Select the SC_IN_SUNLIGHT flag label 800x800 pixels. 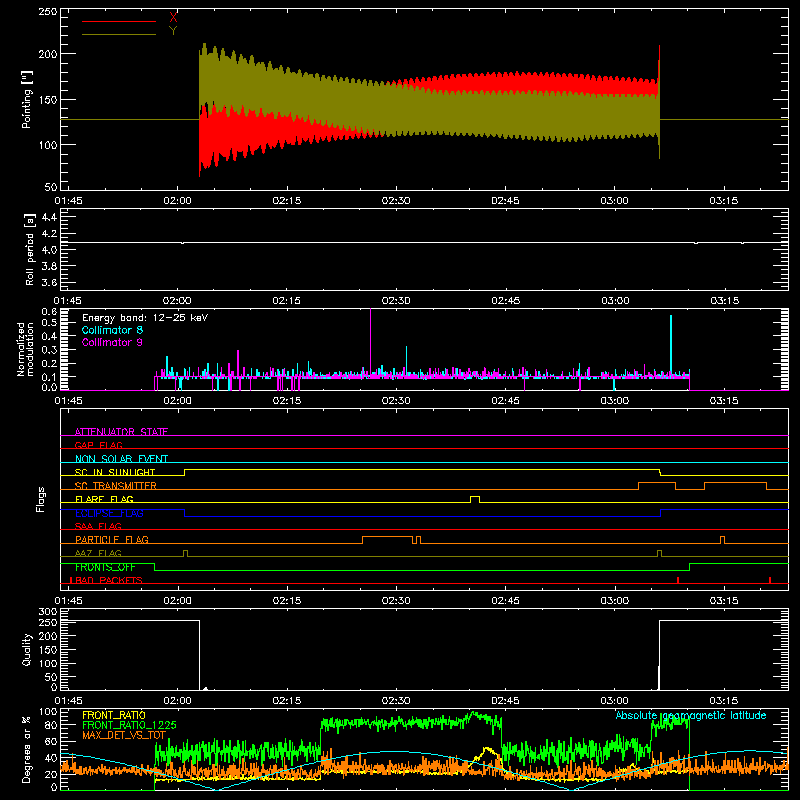coord(115,472)
